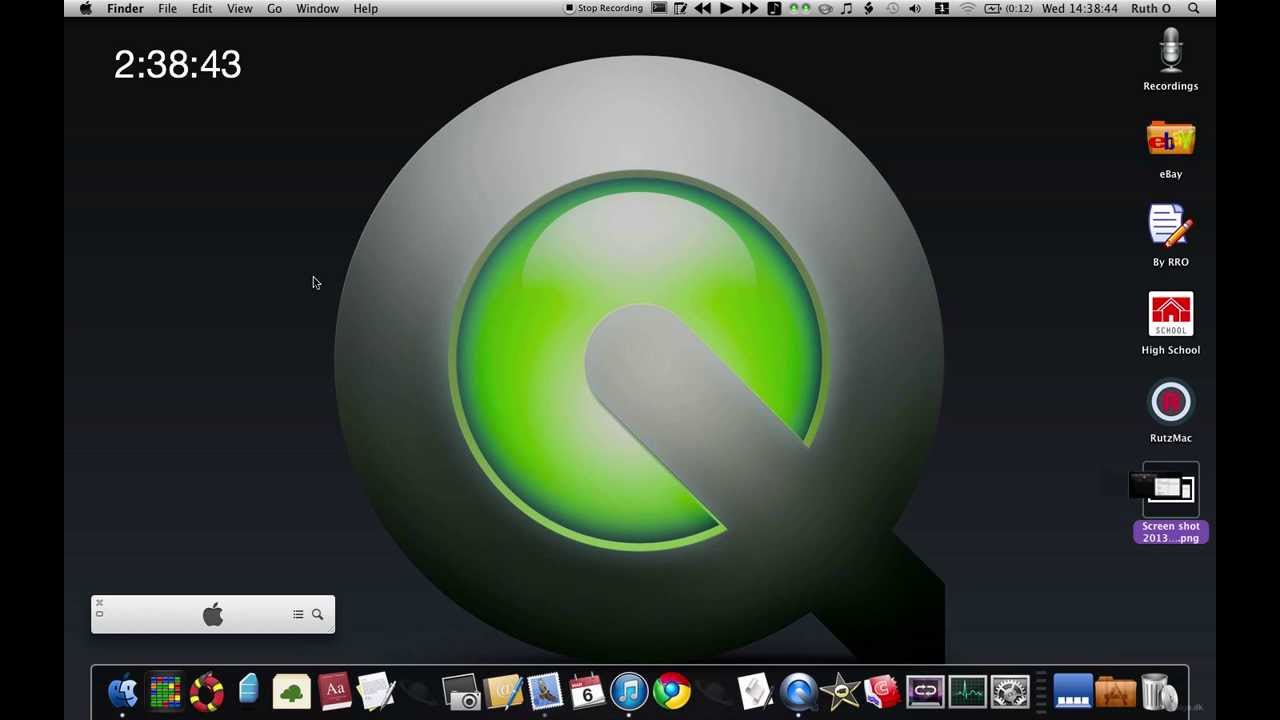1280x720 pixels.
Task: Open iMovie star icon in Dock
Action: coord(841,692)
